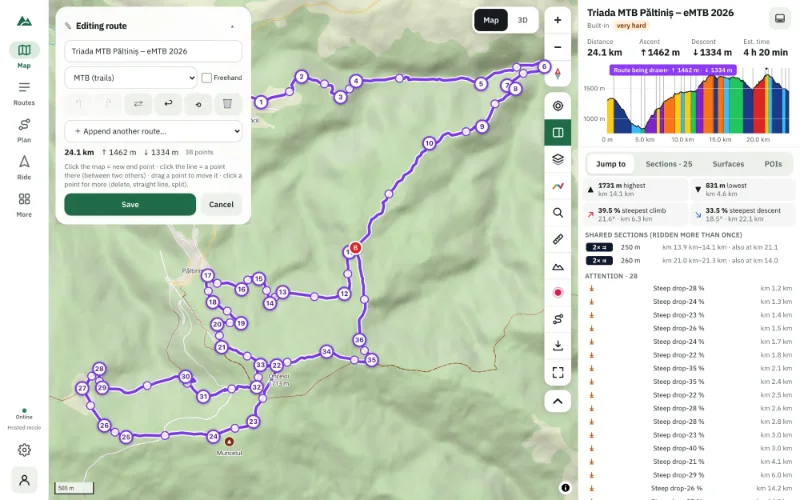The image size is (800, 500).
Task: Open the Map section in sidebar
Action: [24, 55]
